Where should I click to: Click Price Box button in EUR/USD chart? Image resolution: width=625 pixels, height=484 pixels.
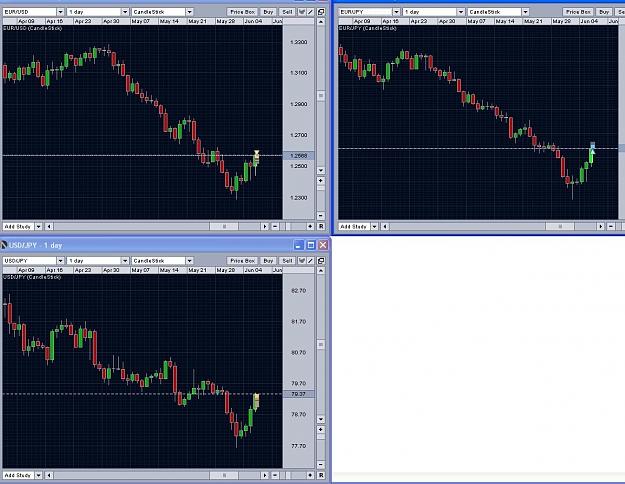[x=243, y=12]
